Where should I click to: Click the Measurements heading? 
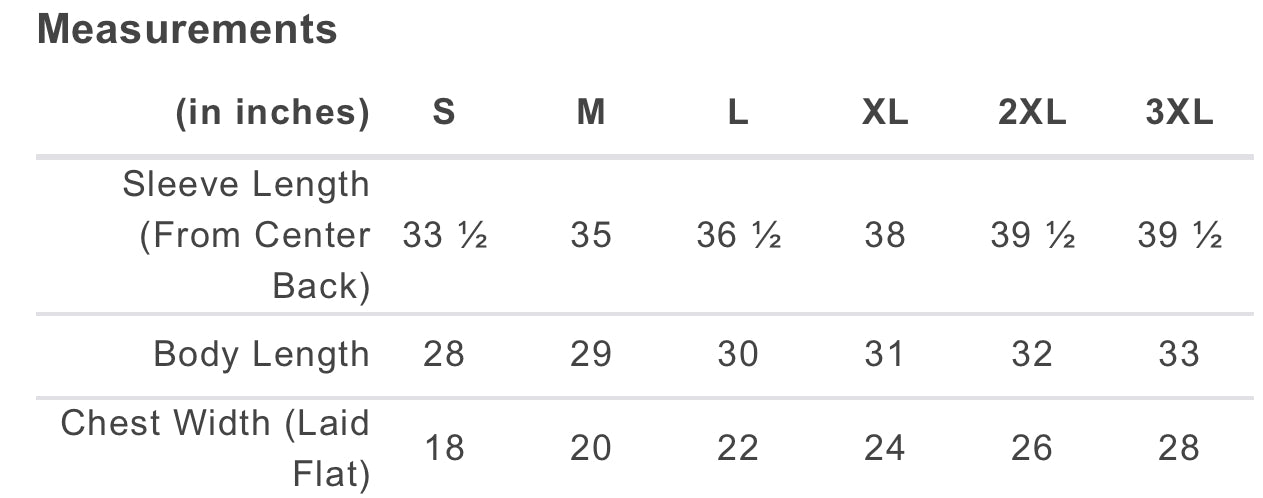tap(187, 30)
